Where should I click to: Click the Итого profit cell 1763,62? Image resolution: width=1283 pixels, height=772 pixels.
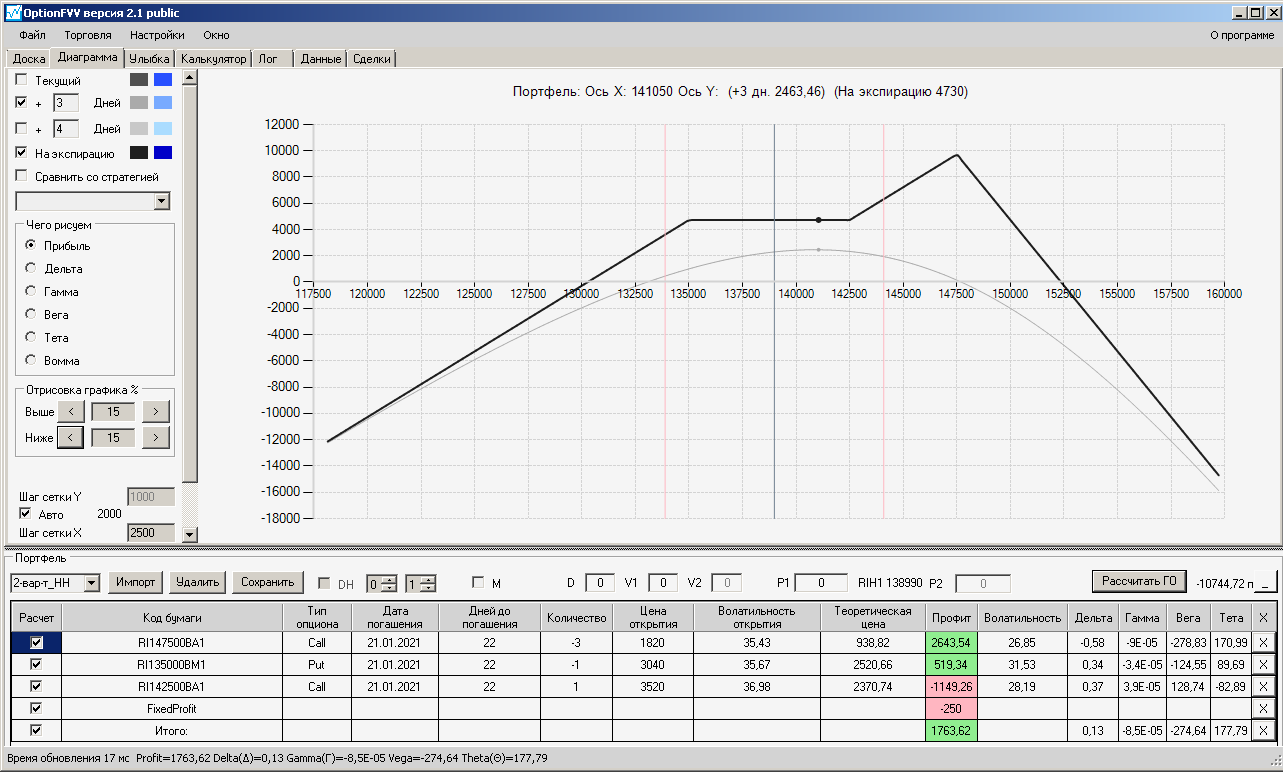tap(949, 730)
